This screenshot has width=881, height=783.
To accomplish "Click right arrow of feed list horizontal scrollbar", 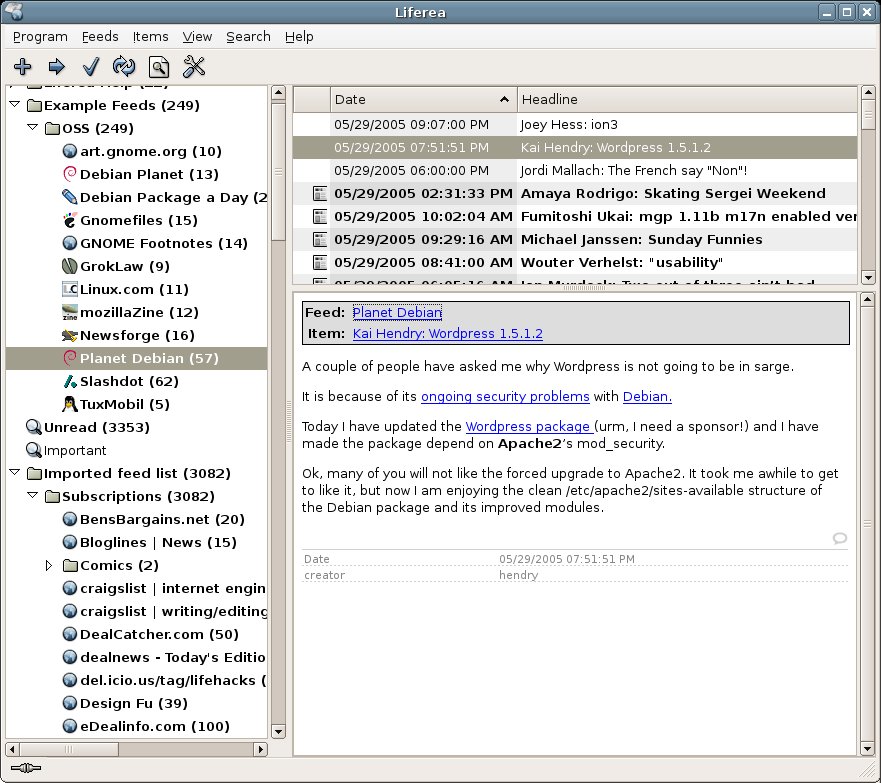I will (x=260, y=749).
